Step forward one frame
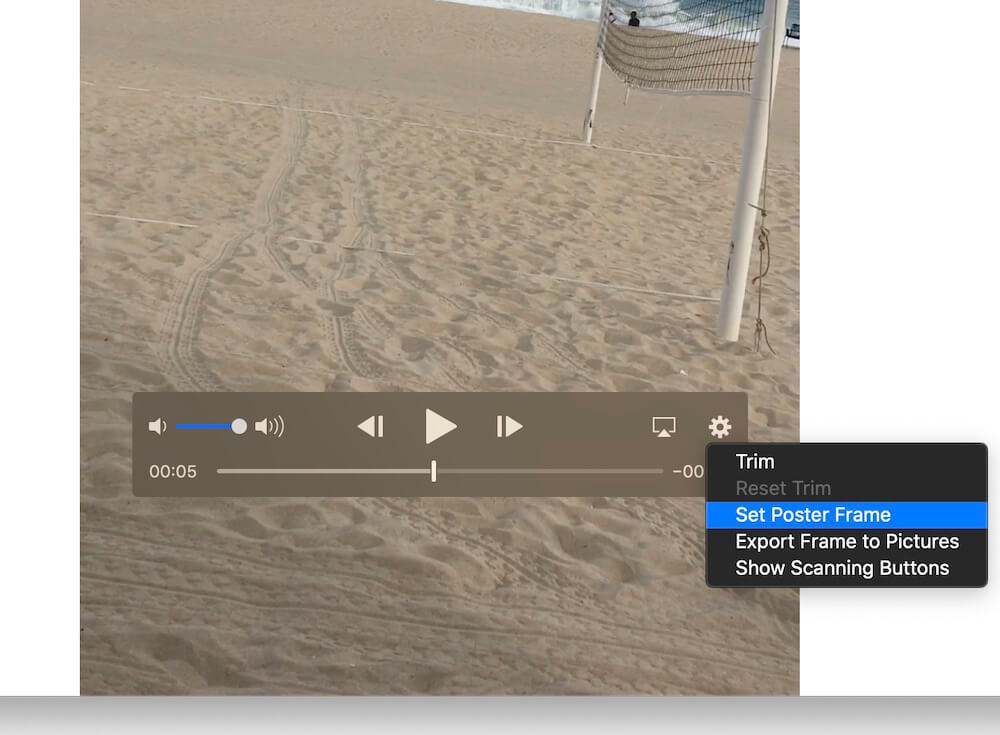The height and width of the screenshot is (735, 1000). click(x=510, y=426)
